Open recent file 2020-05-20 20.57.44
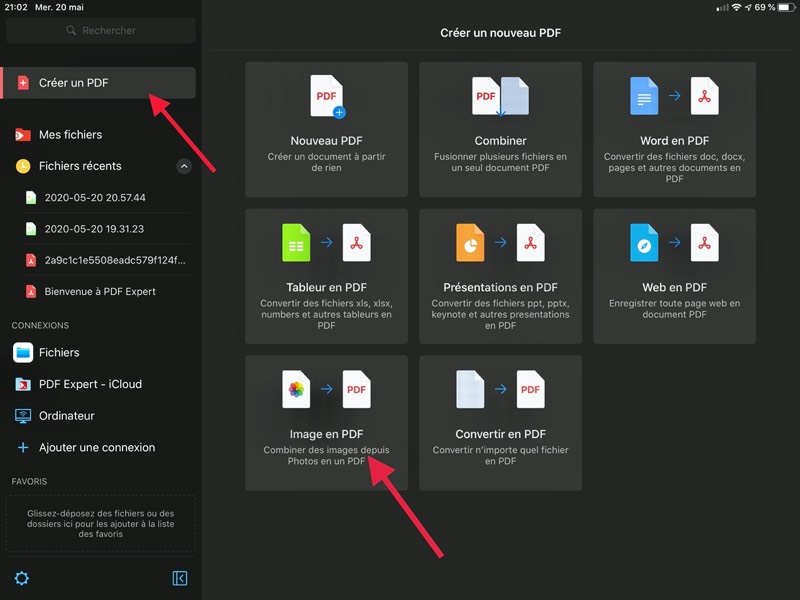This screenshot has height=600, width=800. (94, 198)
